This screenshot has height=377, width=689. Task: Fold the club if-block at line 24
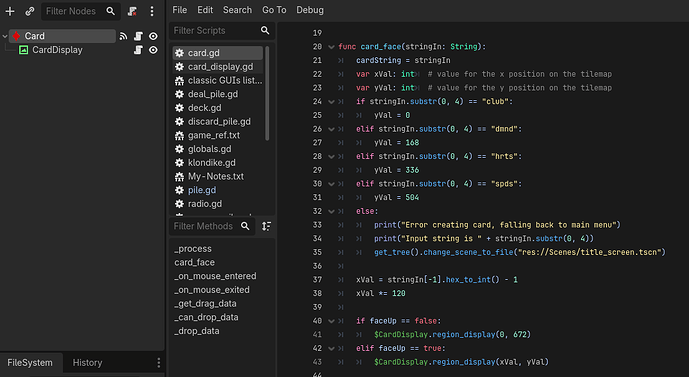[331, 102]
